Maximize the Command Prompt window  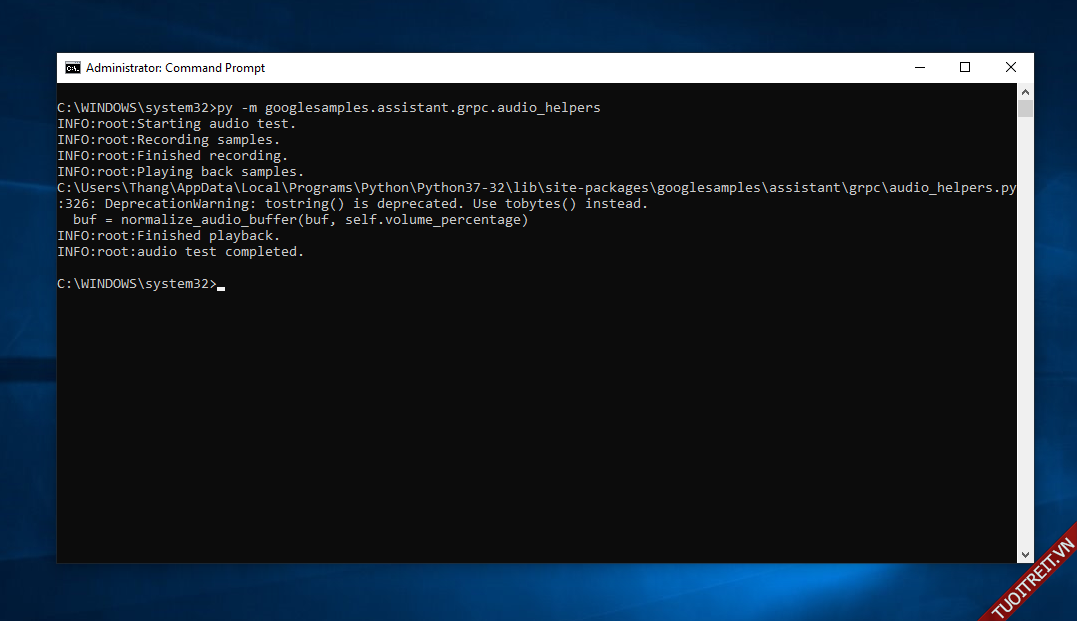click(965, 68)
